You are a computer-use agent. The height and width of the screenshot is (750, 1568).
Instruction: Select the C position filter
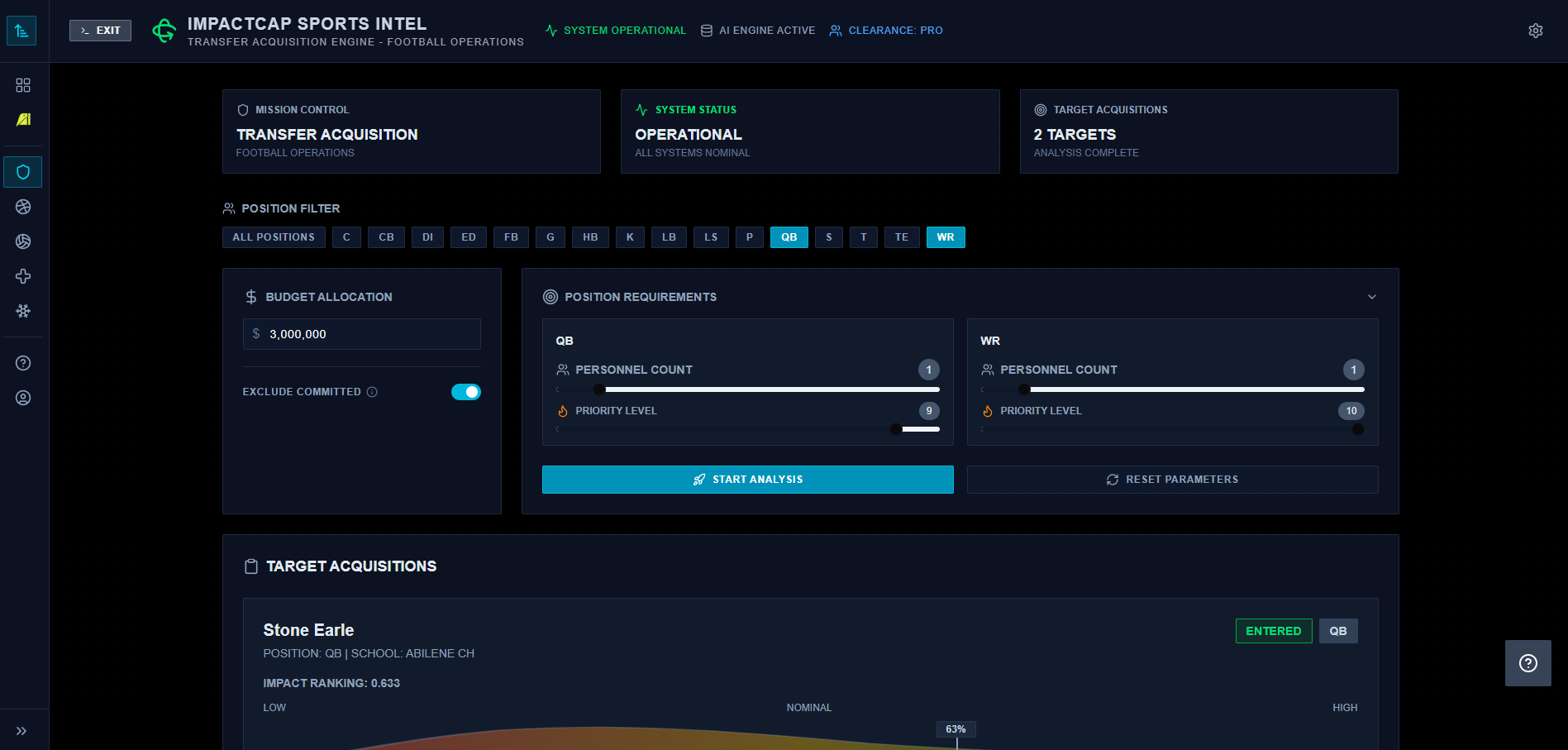346,237
